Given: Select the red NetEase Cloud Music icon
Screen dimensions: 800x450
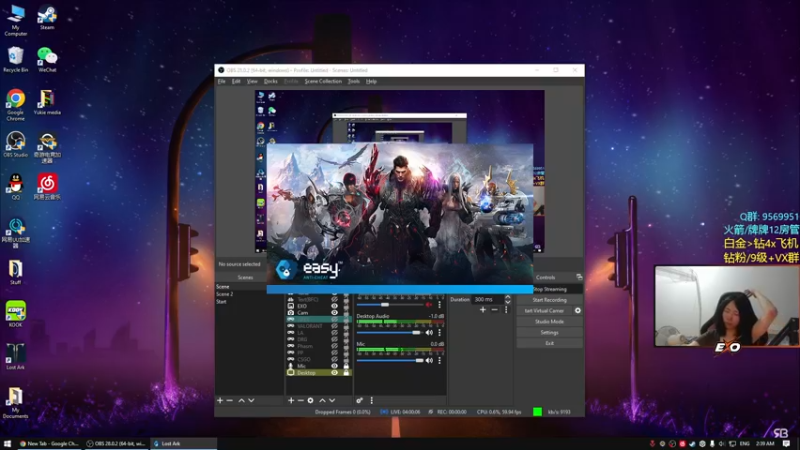Looking at the screenshot, I should tap(47, 186).
